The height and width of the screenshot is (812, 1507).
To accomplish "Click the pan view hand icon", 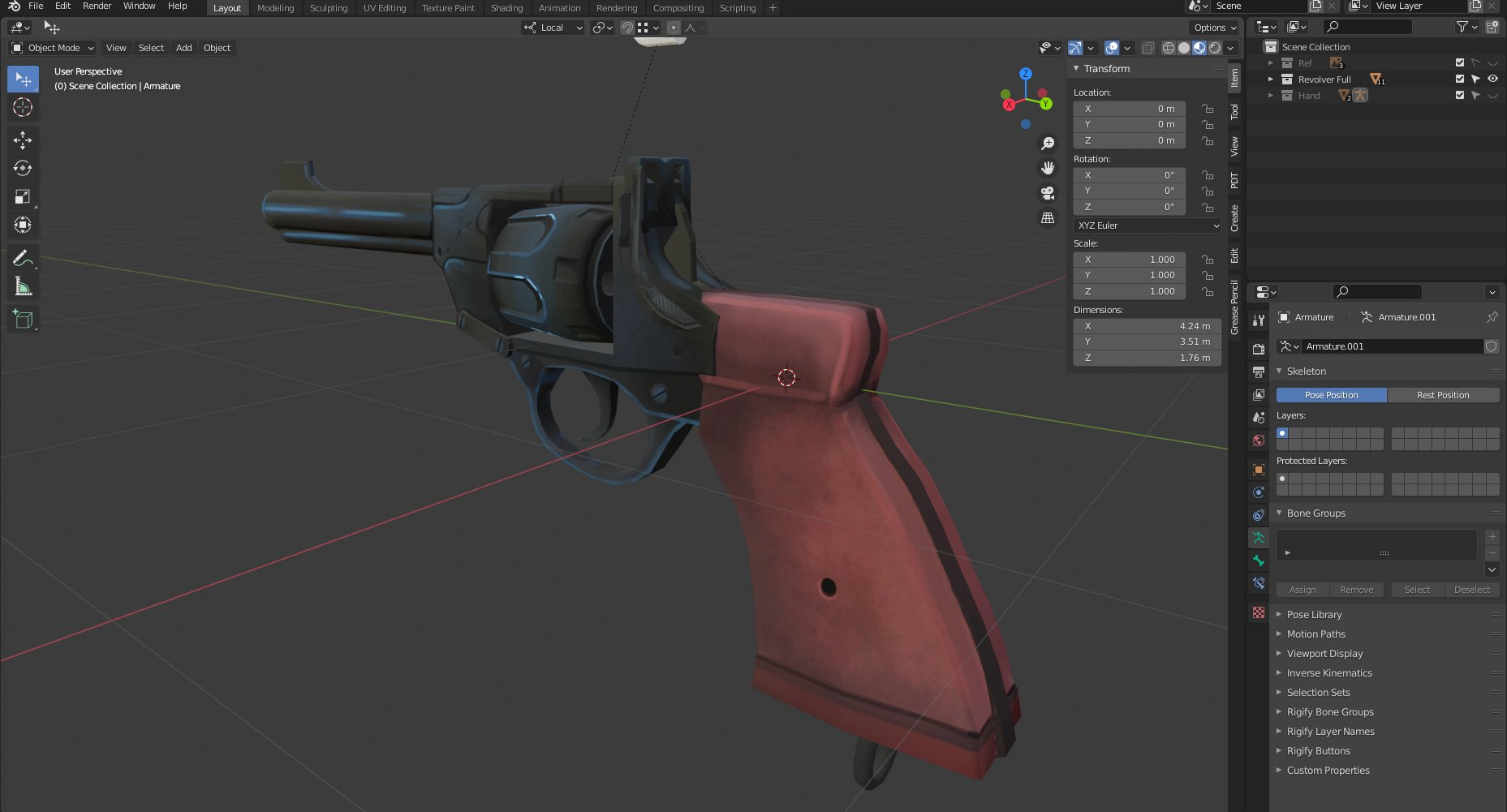I will pos(1048,168).
